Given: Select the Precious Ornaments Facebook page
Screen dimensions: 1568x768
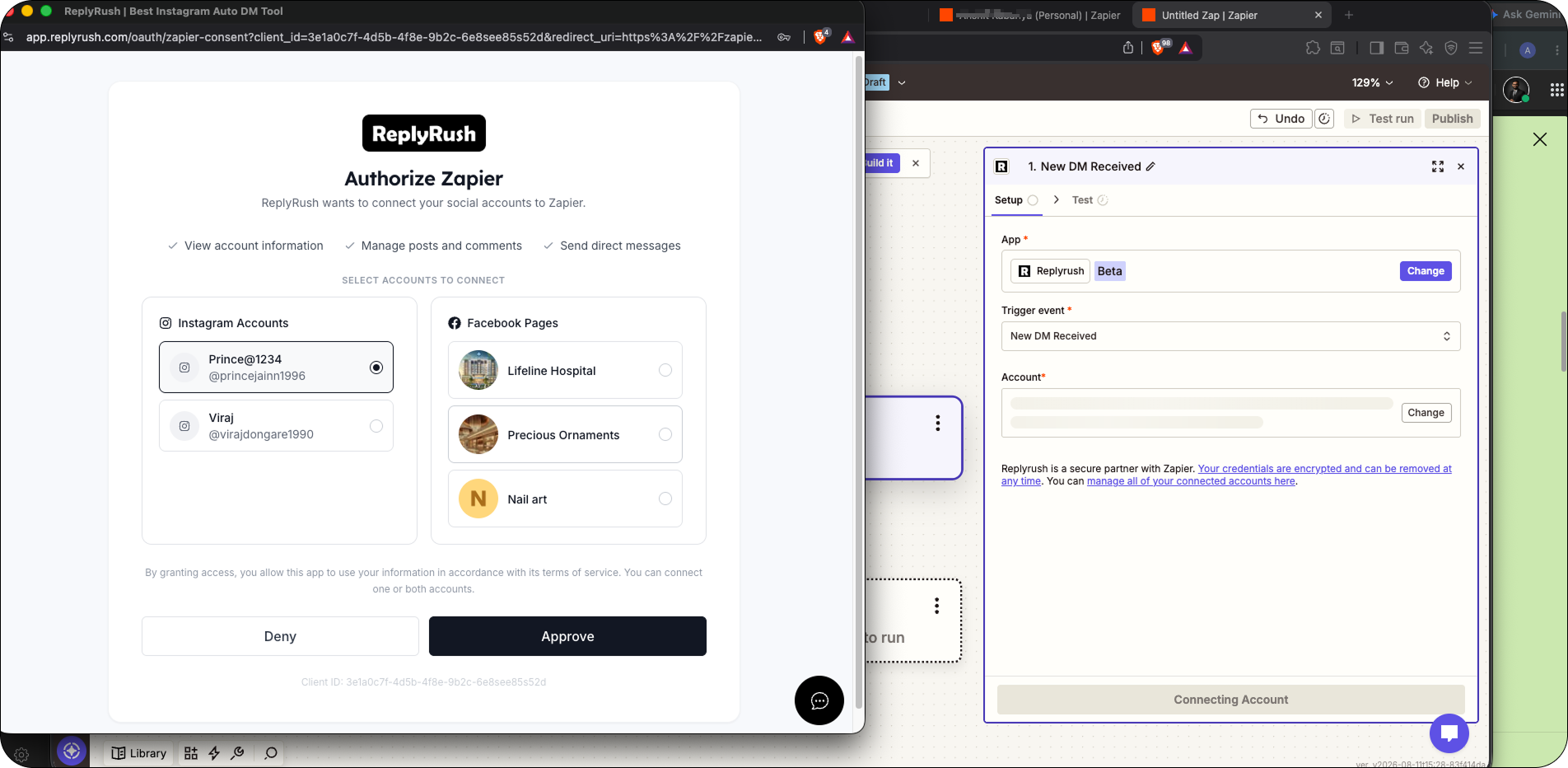Looking at the screenshot, I should click(565, 434).
